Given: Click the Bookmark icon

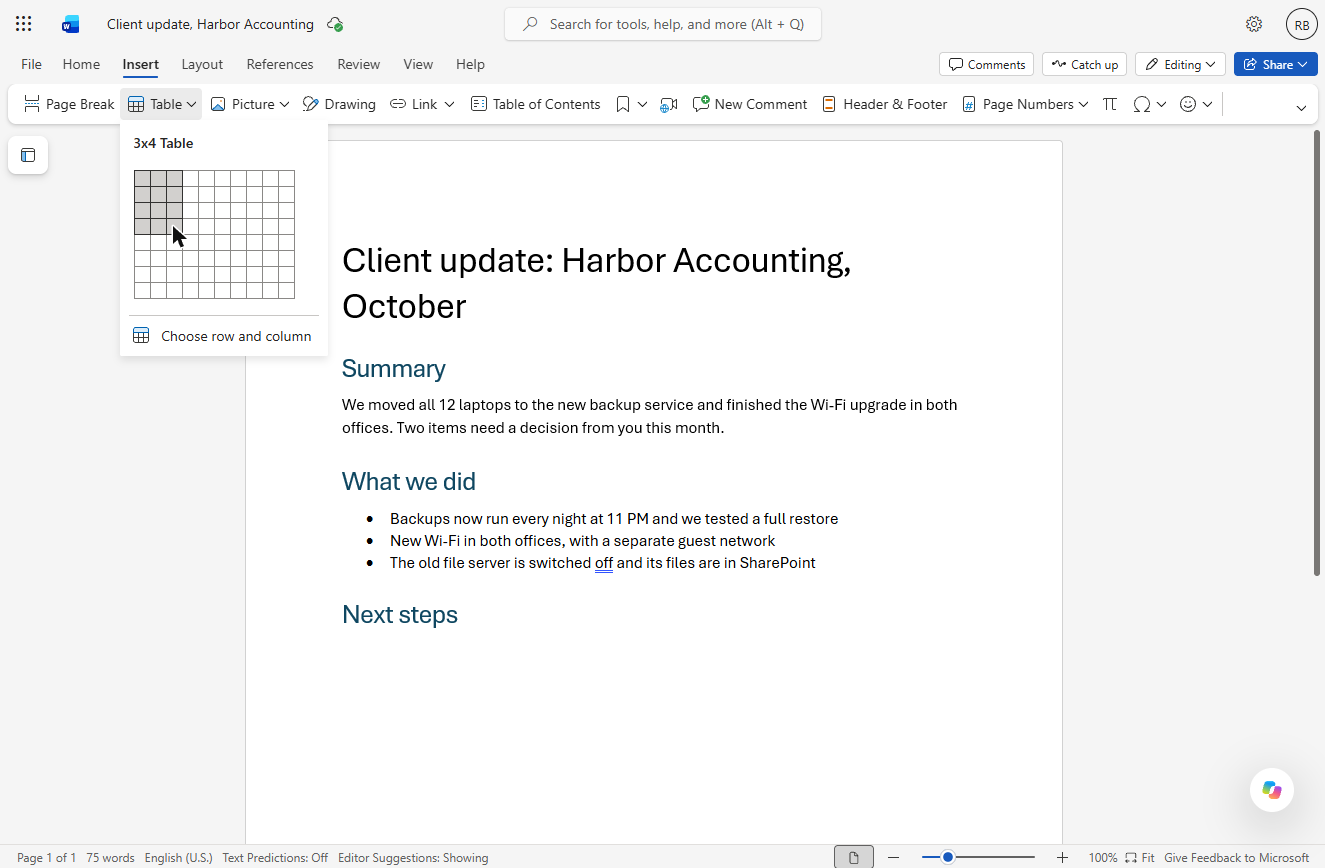Looking at the screenshot, I should (x=623, y=104).
